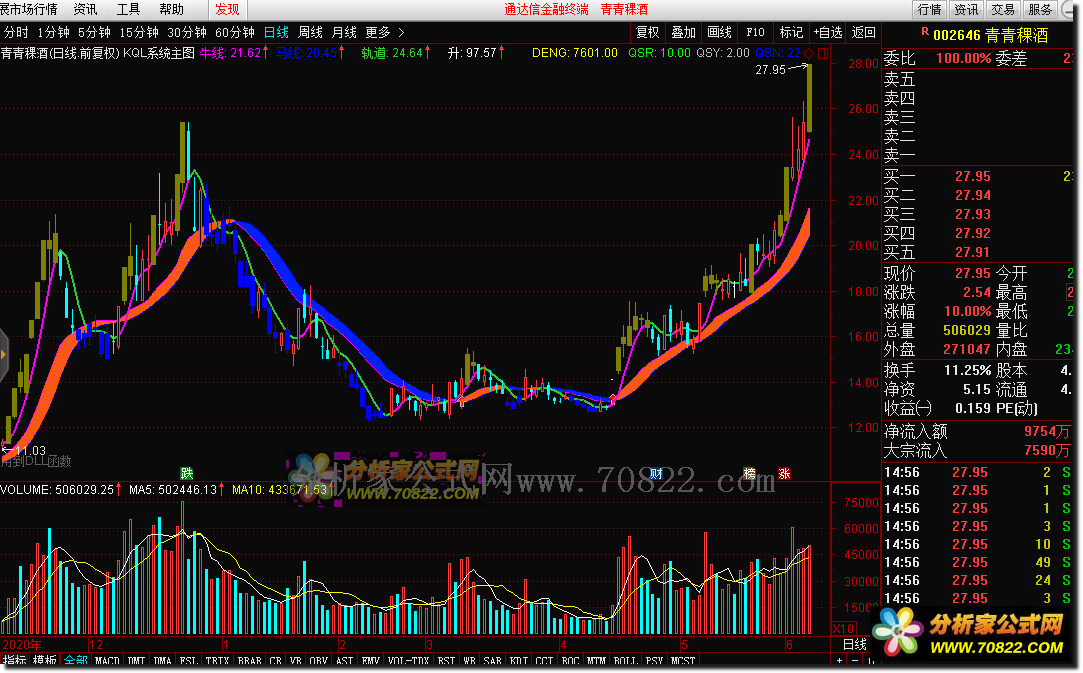Click the 复权 toolbar button

(647, 32)
